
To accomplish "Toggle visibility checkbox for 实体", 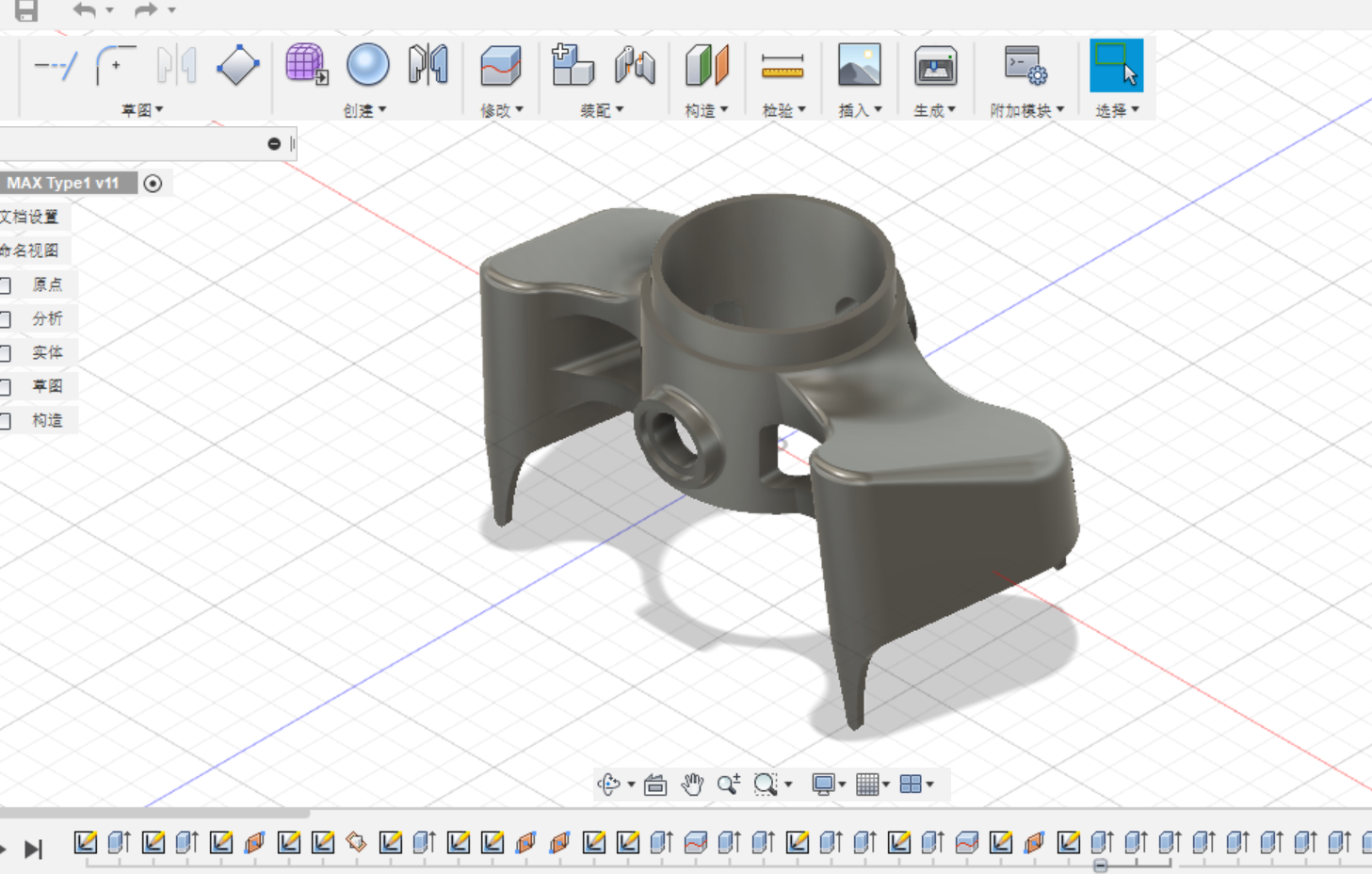I will coord(6,353).
